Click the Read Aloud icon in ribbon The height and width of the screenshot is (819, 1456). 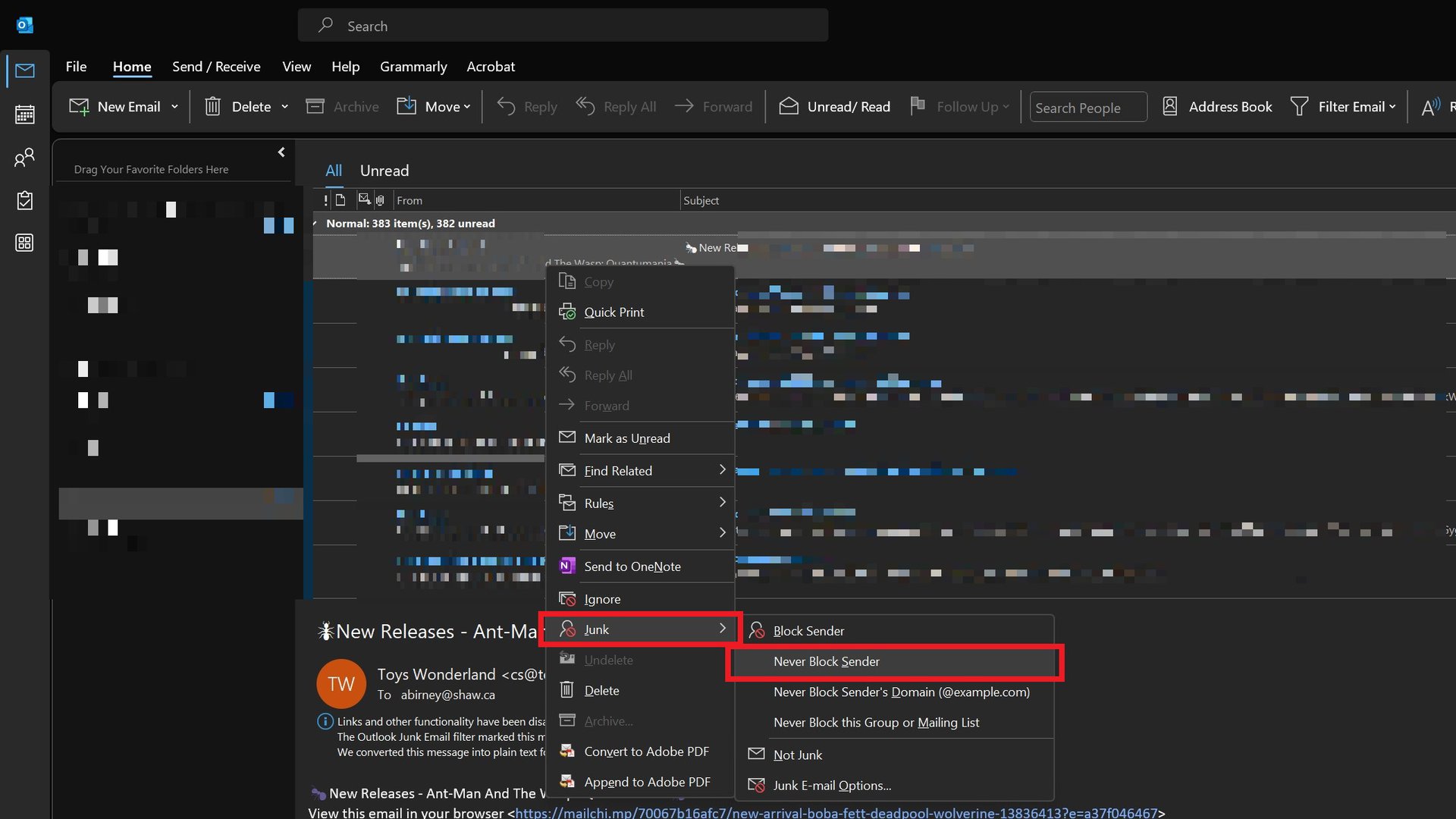pos(1431,107)
